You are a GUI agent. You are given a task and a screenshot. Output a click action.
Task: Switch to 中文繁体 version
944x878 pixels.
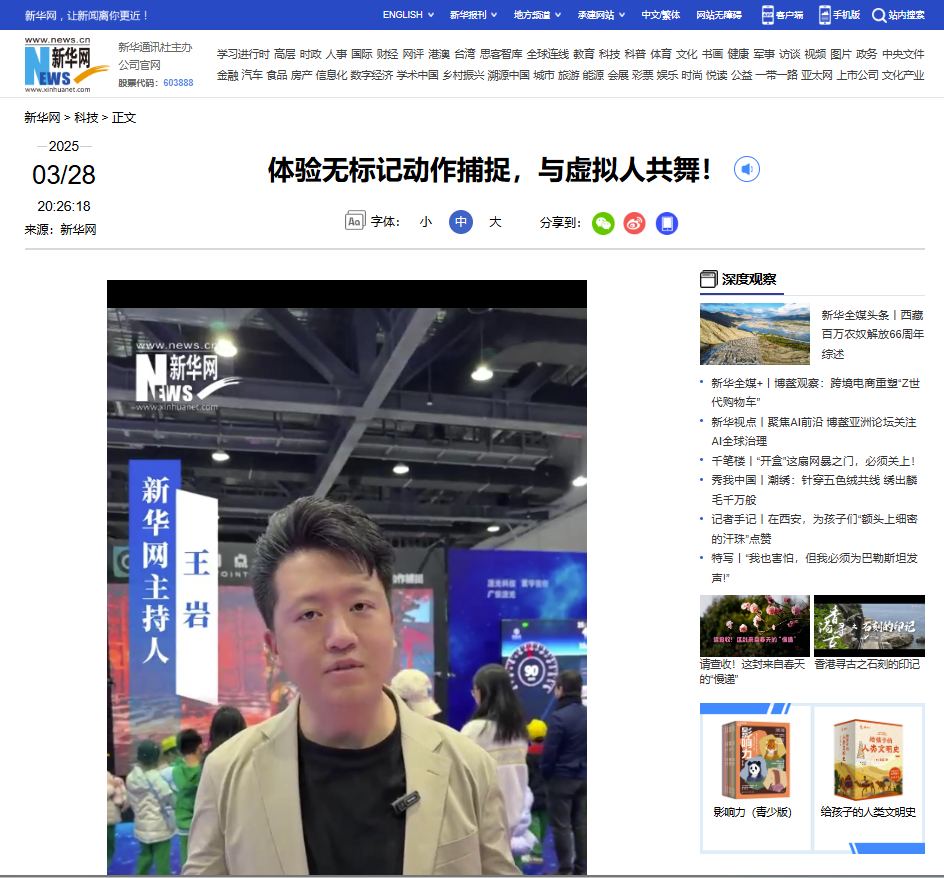click(660, 15)
